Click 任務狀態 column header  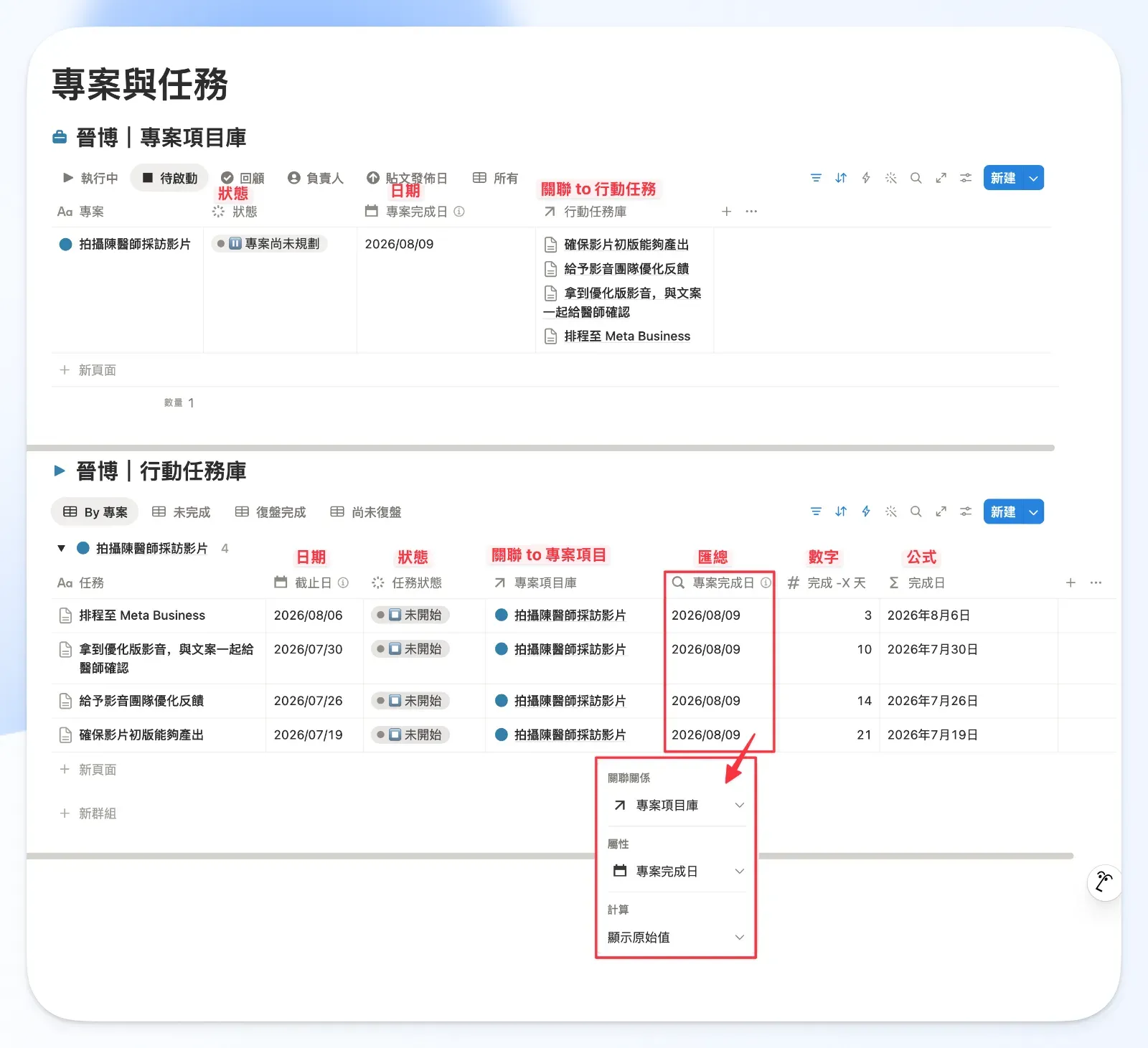(x=408, y=582)
